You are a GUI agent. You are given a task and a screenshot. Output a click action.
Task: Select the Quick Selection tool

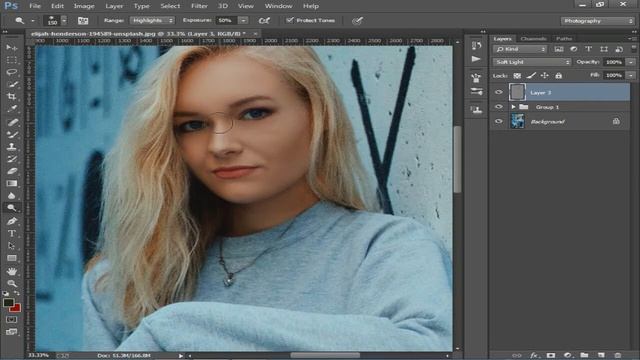click(x=11, y=84)
